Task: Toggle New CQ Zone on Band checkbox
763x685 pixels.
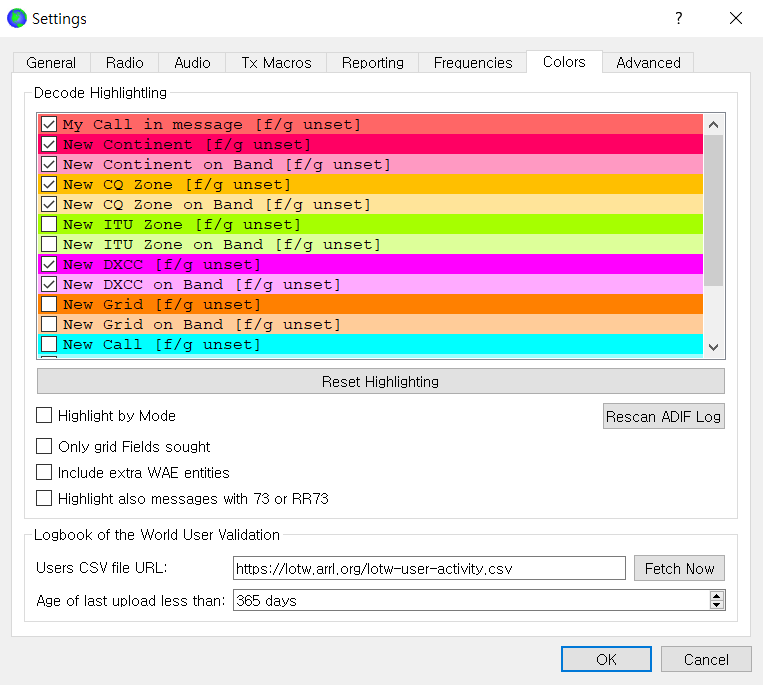Action: [x=49, y=204]
